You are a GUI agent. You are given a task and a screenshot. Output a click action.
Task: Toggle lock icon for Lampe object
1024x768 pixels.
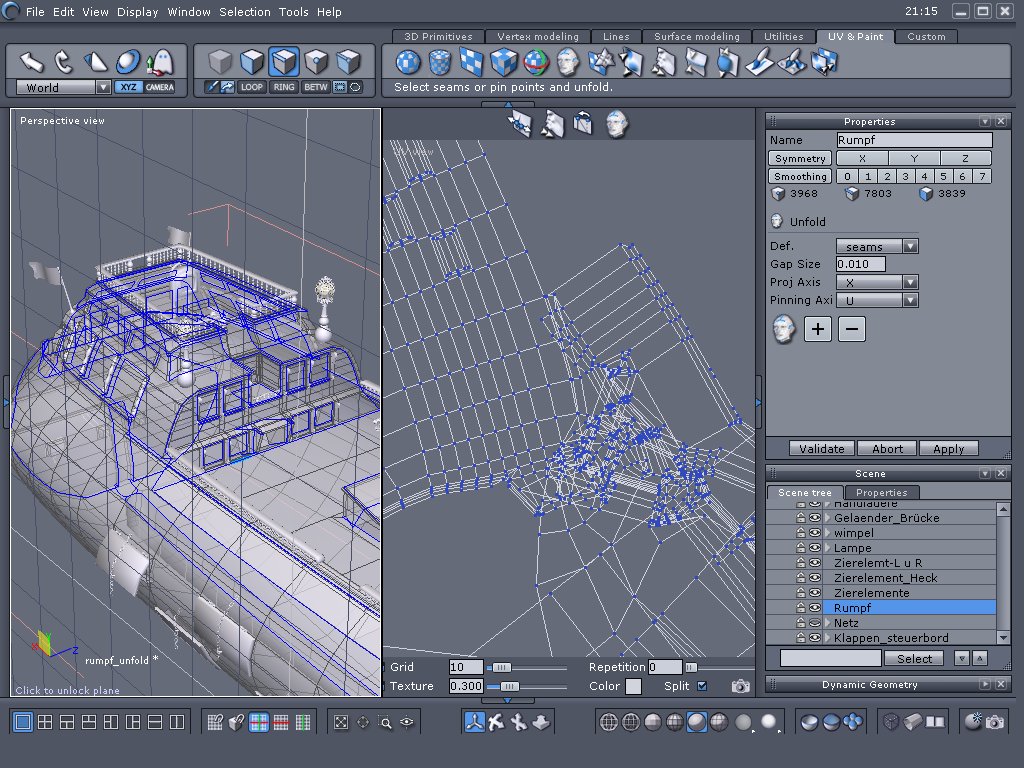coord(801,548)
